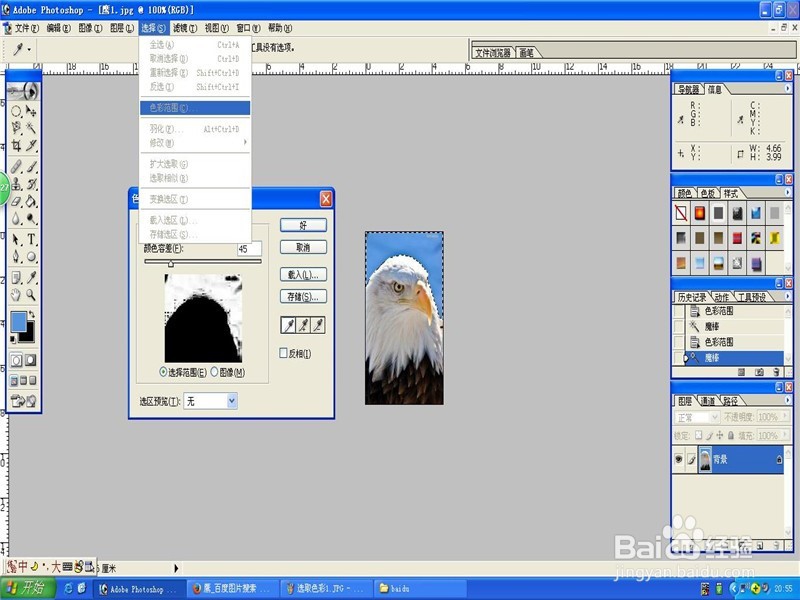Image resolution: width=800 pixels, height=600 pixels.
Task: Toggle lock transparent pixels in Layers
Action: tap(698, 435)
